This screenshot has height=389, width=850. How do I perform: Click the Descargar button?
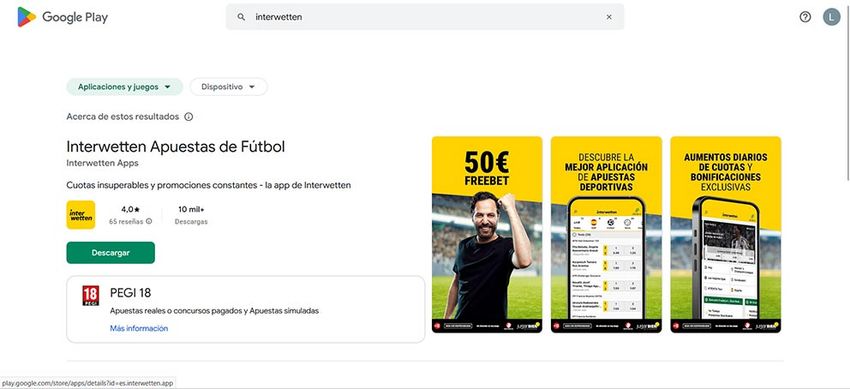click(x=111, y=252)
